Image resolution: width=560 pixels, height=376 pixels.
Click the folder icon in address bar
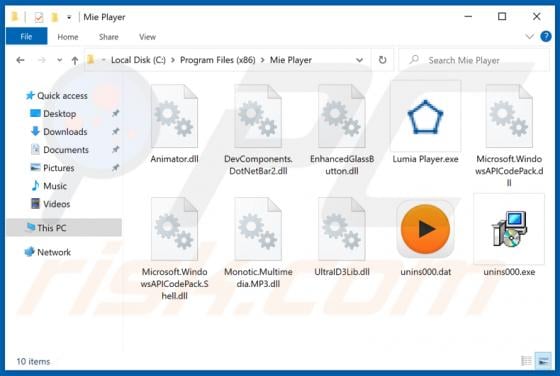pos(91,60)
